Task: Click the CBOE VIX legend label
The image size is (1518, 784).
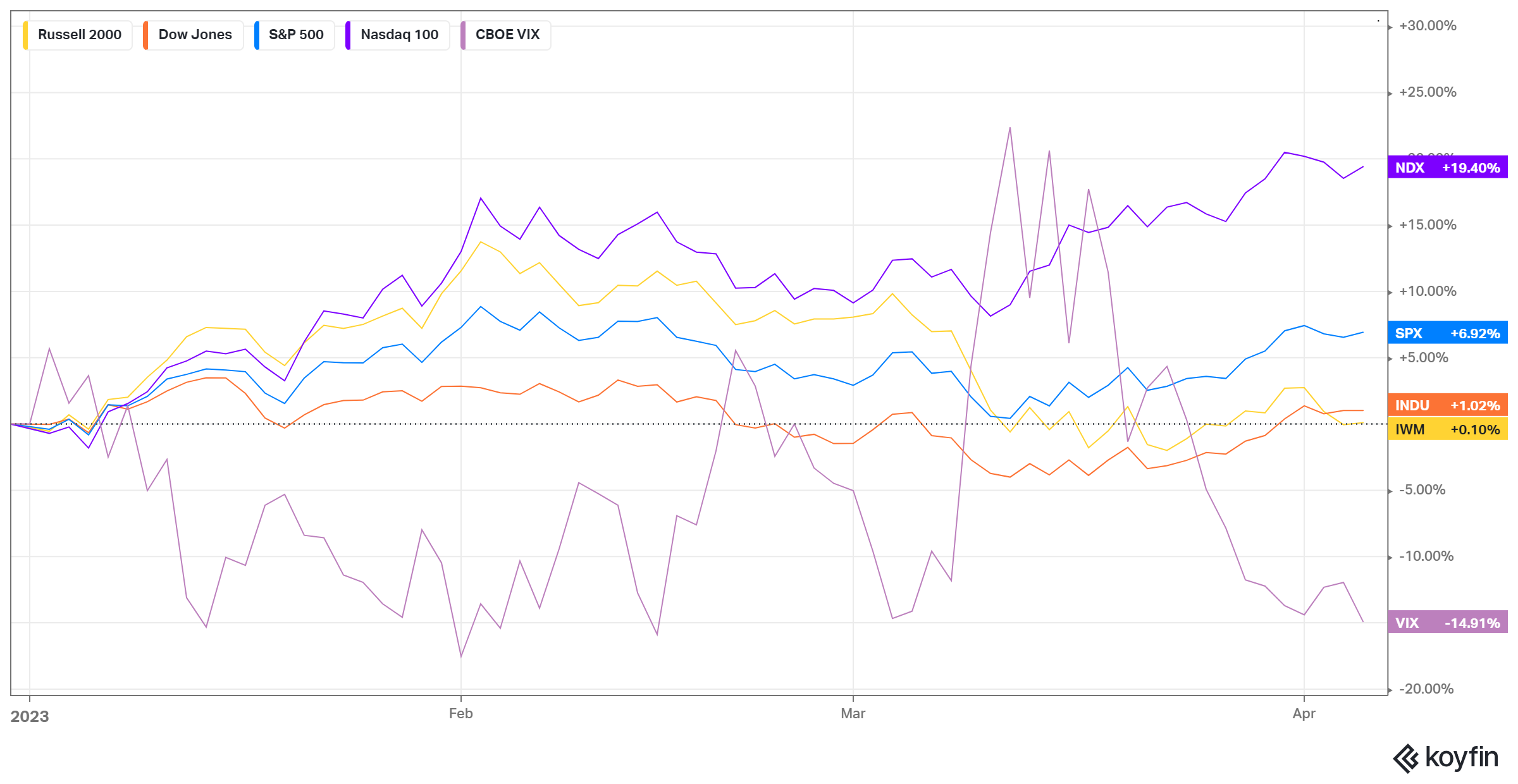Action: (x=507, y=35)
